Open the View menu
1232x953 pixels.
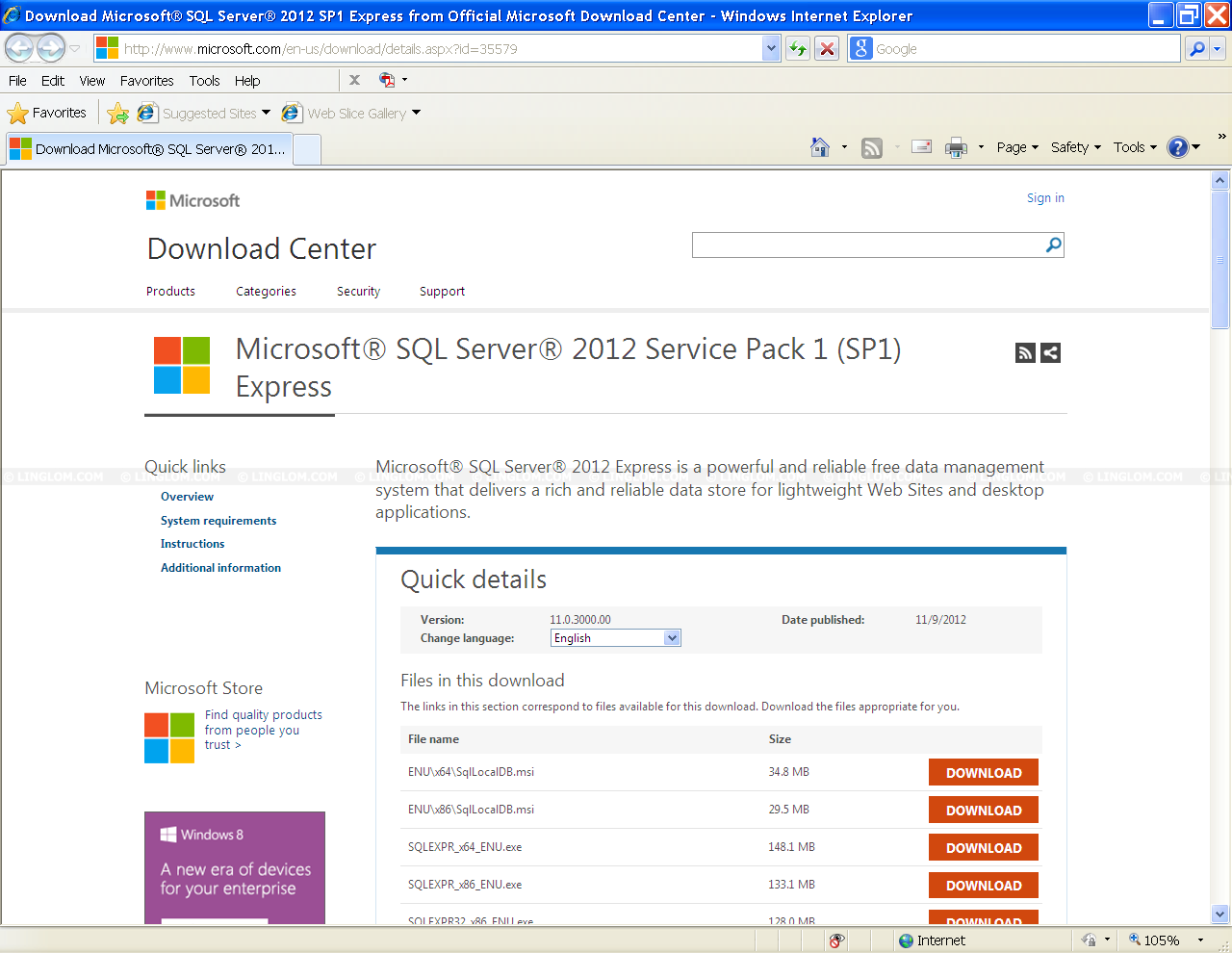tap(92, 81)
